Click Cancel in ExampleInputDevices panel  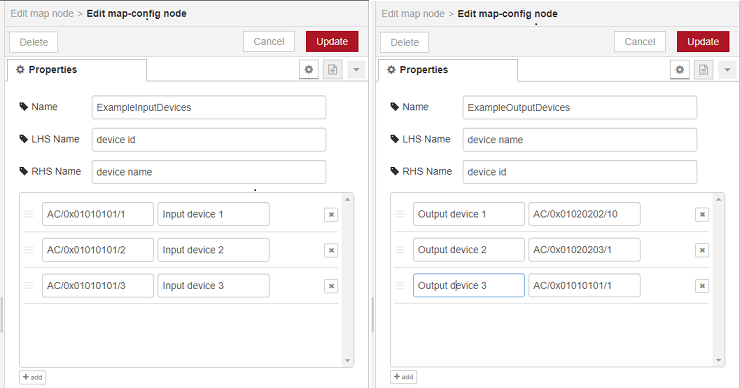(x=269, y=42)
